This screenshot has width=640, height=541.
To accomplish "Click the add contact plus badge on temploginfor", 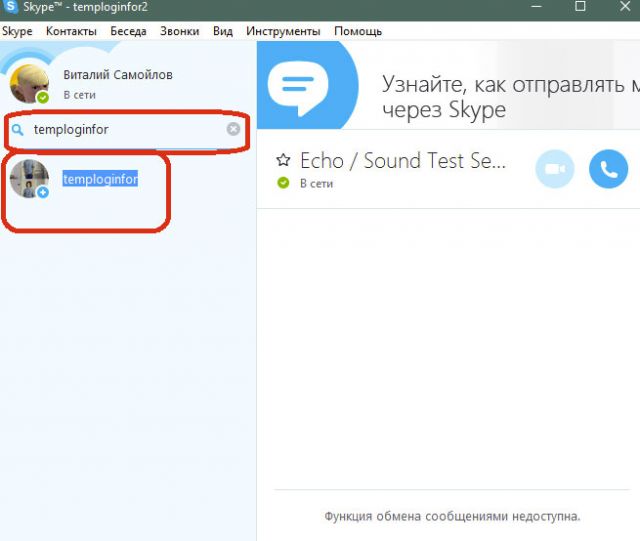I will 43,192.
